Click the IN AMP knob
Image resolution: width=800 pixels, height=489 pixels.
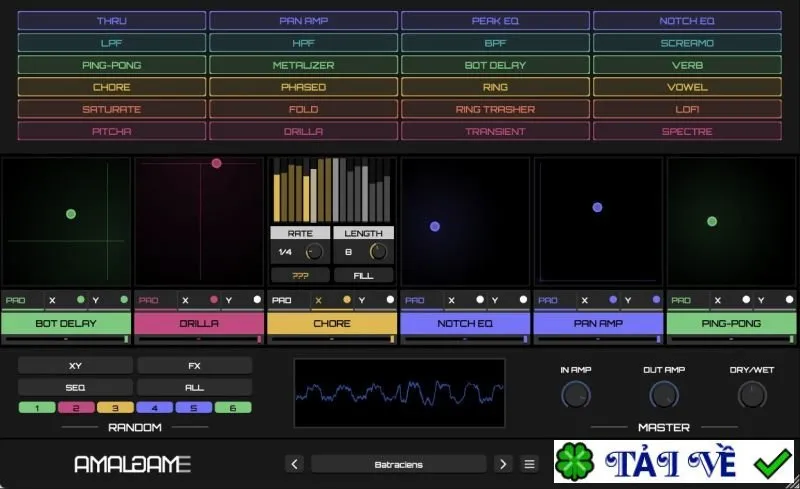pos(576,395)
